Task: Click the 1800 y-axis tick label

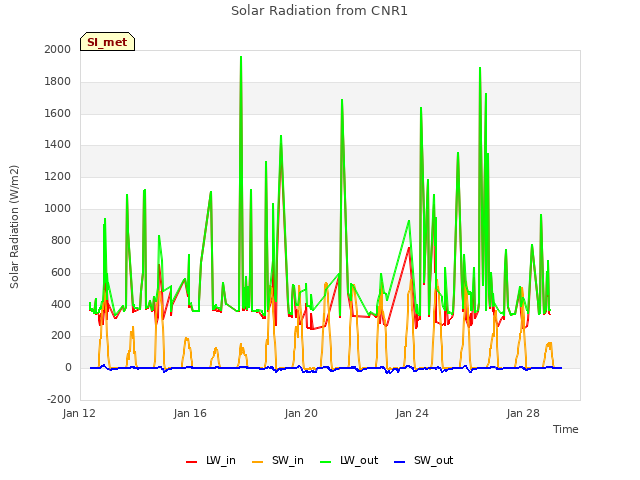Action: coord(58,82)
